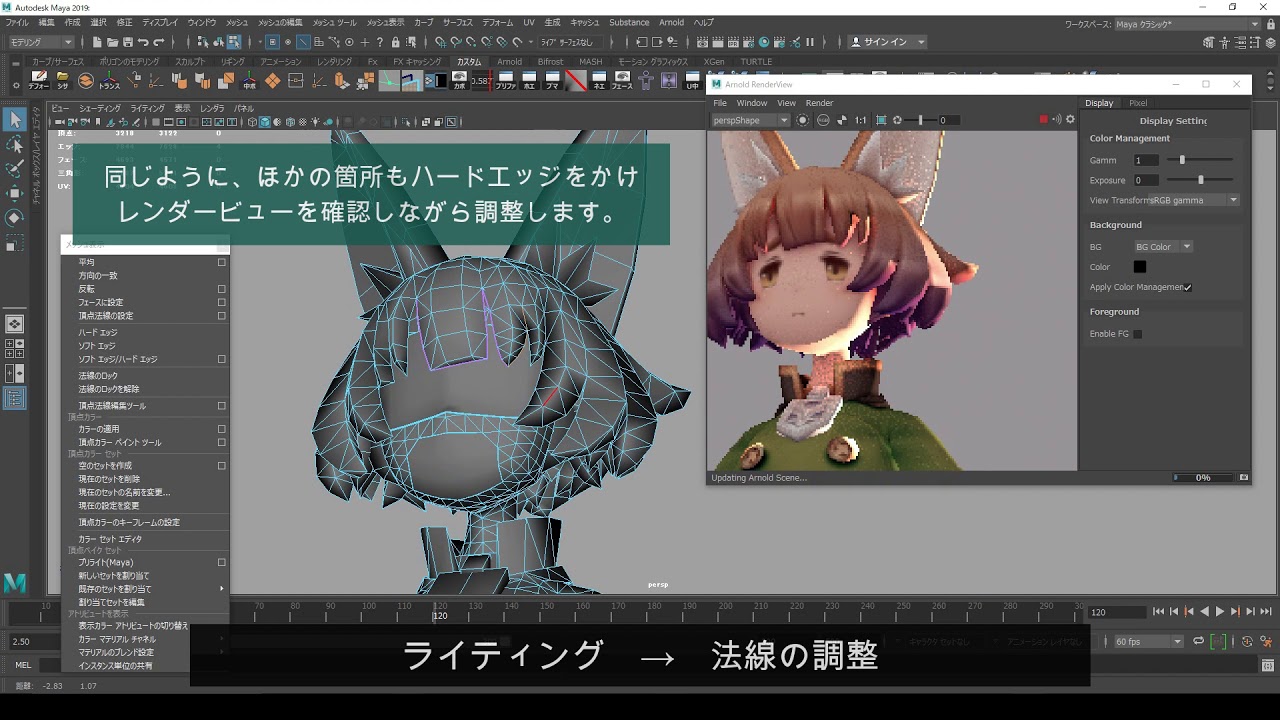Open the モデリング menu set dropdown

click(x=41, y=42)
